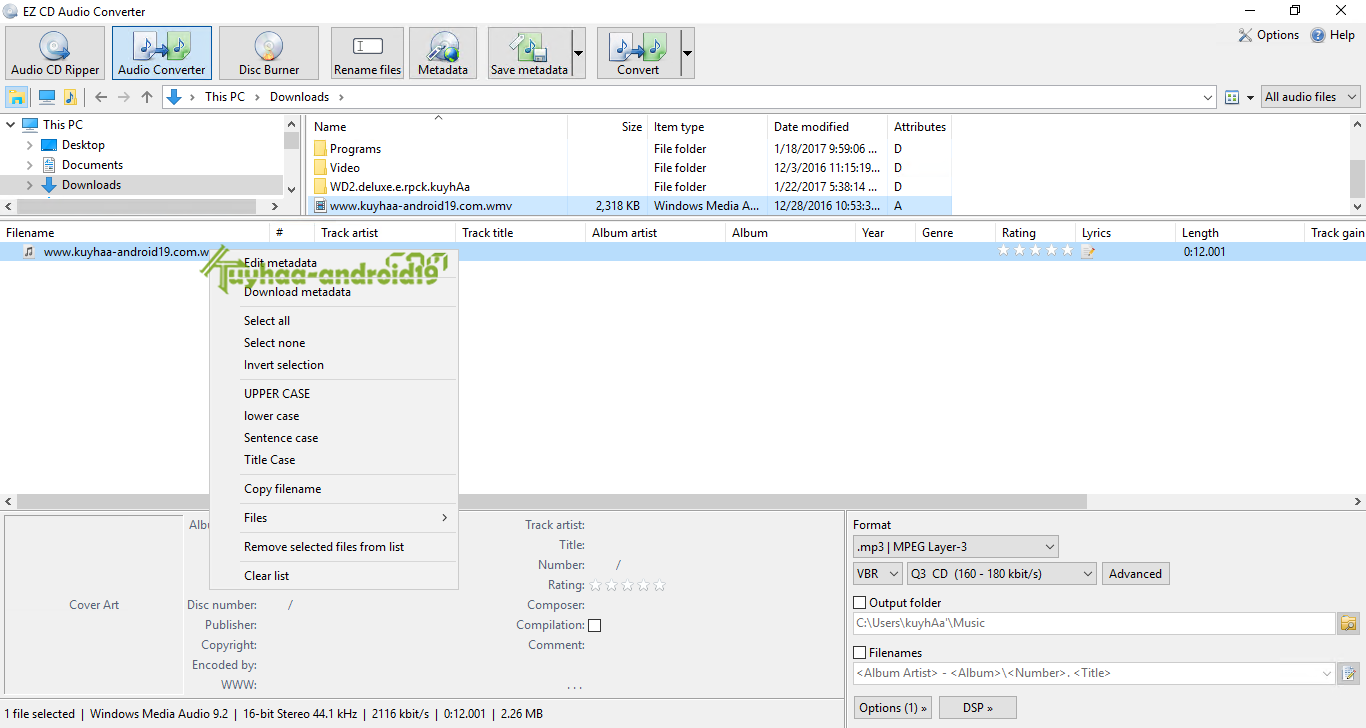The height and width of the screenshot is (728, 1366).
Task: Open the Save metadata dropdown arrow
Action: (x=578, y=53)
